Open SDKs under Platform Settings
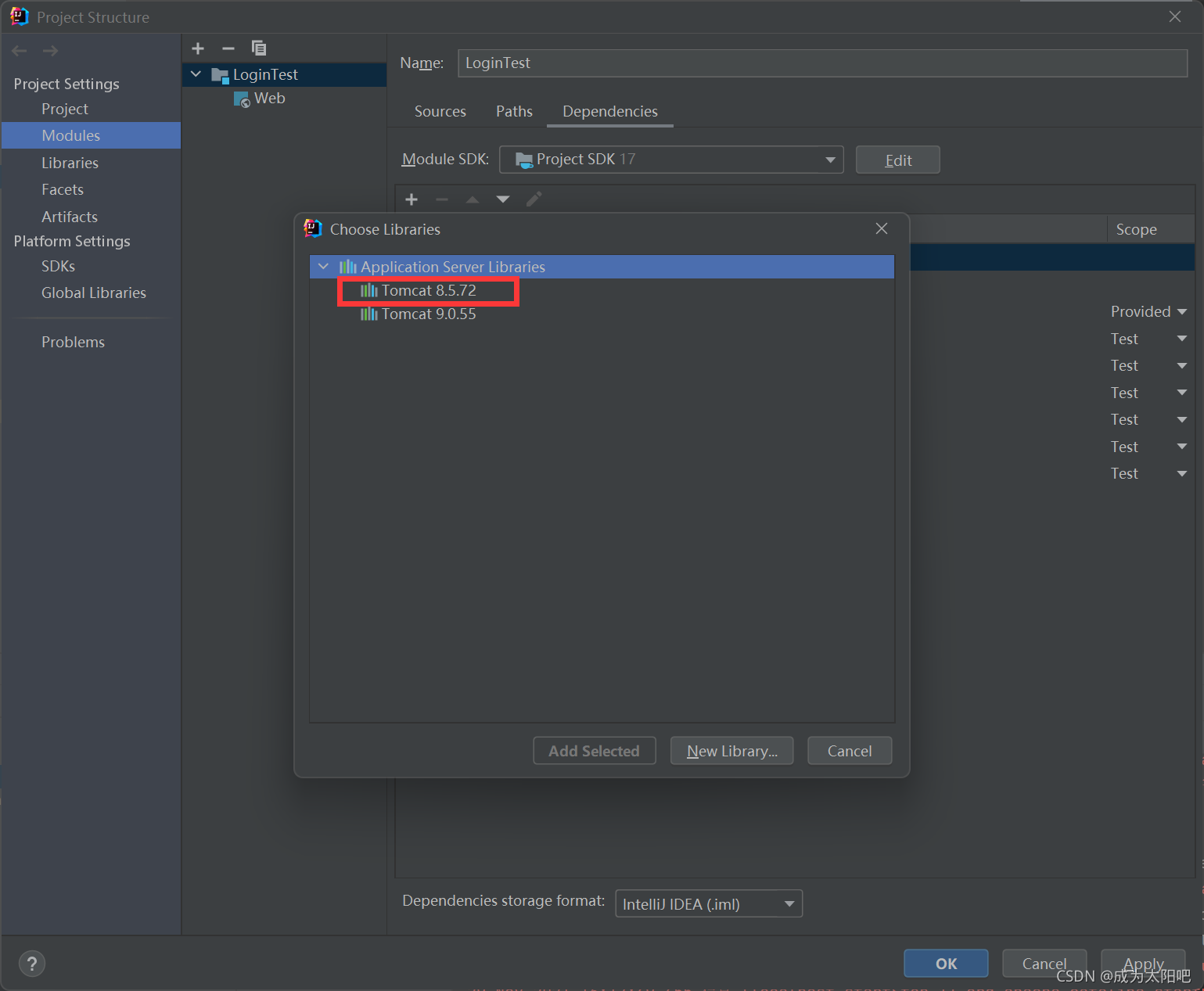Image resolution: width=1204 pixels, height=991 pixels. point(59,266)
